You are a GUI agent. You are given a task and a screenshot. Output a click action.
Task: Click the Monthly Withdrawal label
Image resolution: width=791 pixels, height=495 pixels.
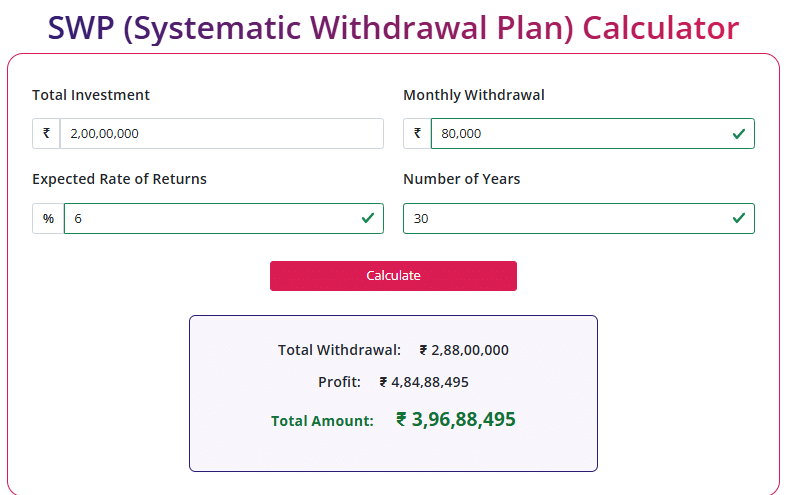474,95
